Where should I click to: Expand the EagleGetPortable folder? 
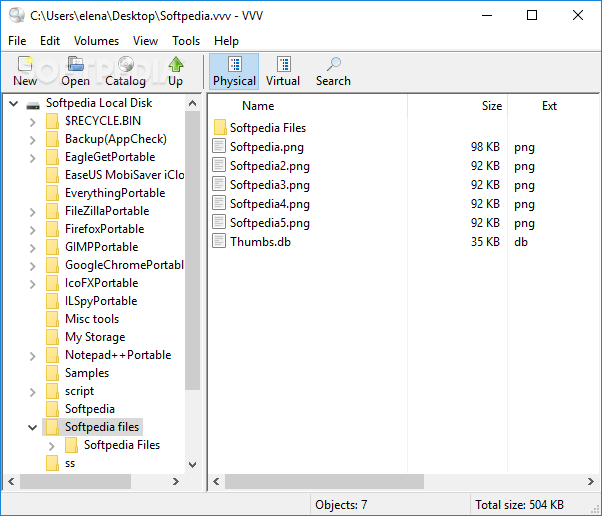point(33,158)
